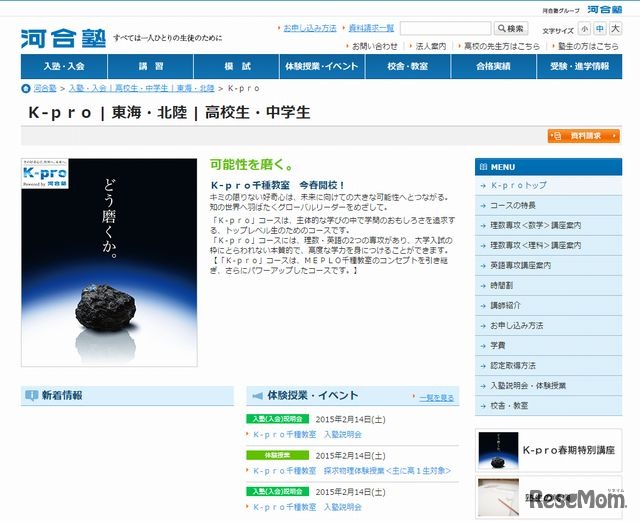Open the 校舎・教室 navigation tab

pos(408,67)
